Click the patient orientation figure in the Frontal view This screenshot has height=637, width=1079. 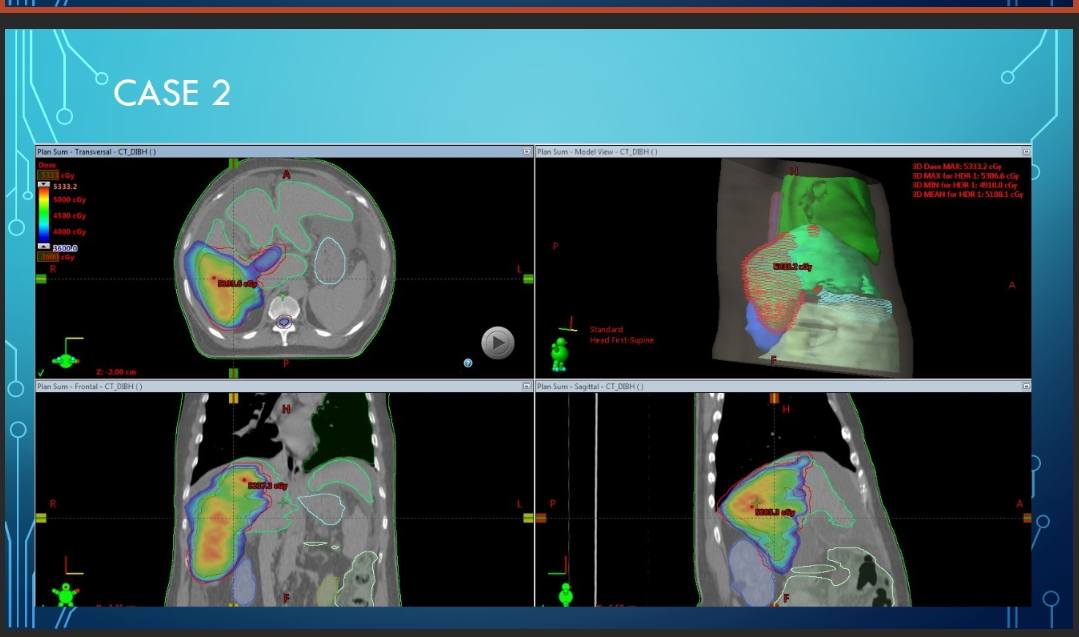click(x=65, y=594)
